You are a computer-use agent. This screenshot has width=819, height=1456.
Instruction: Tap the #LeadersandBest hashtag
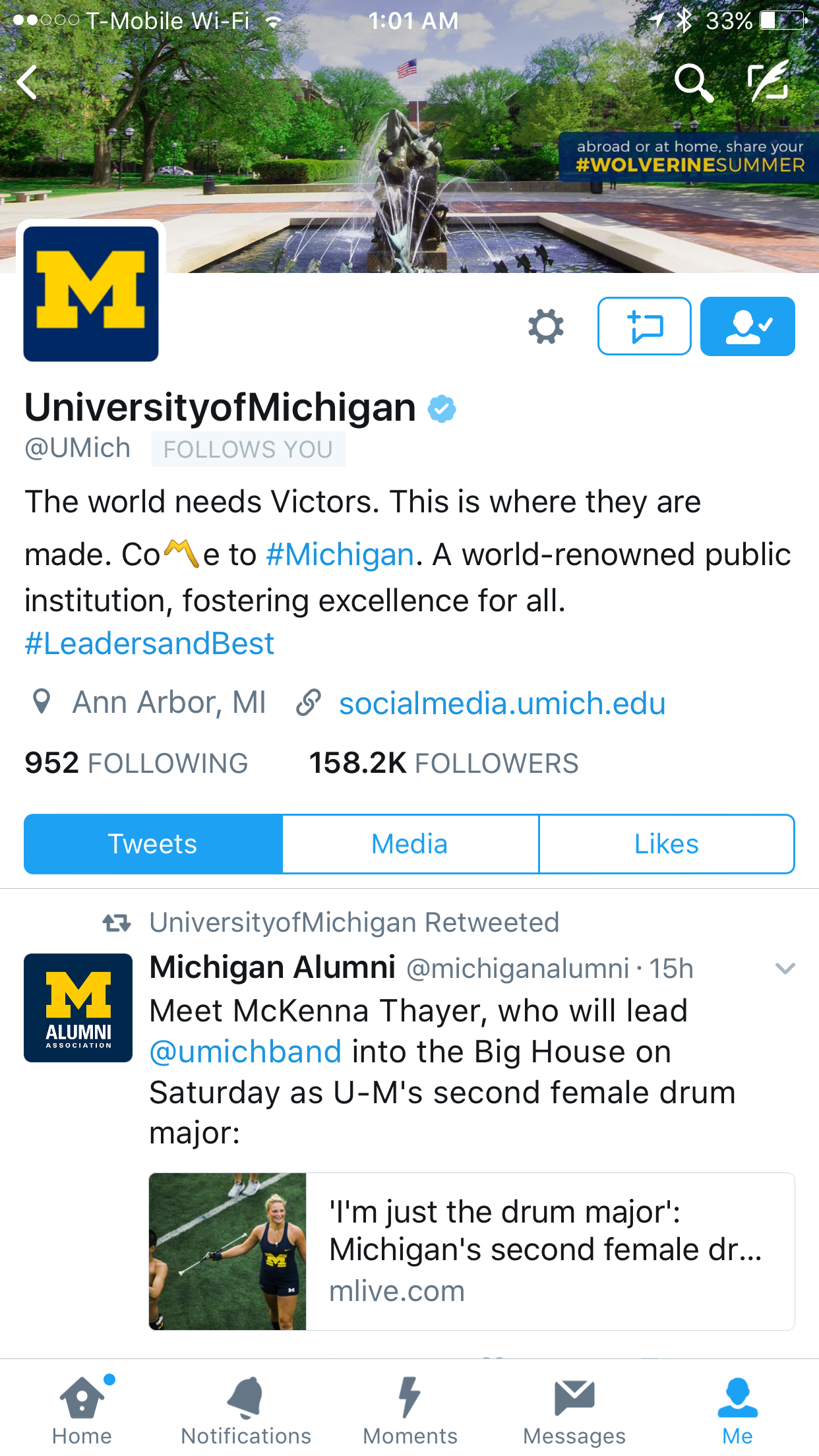click(x=150, y=644)
